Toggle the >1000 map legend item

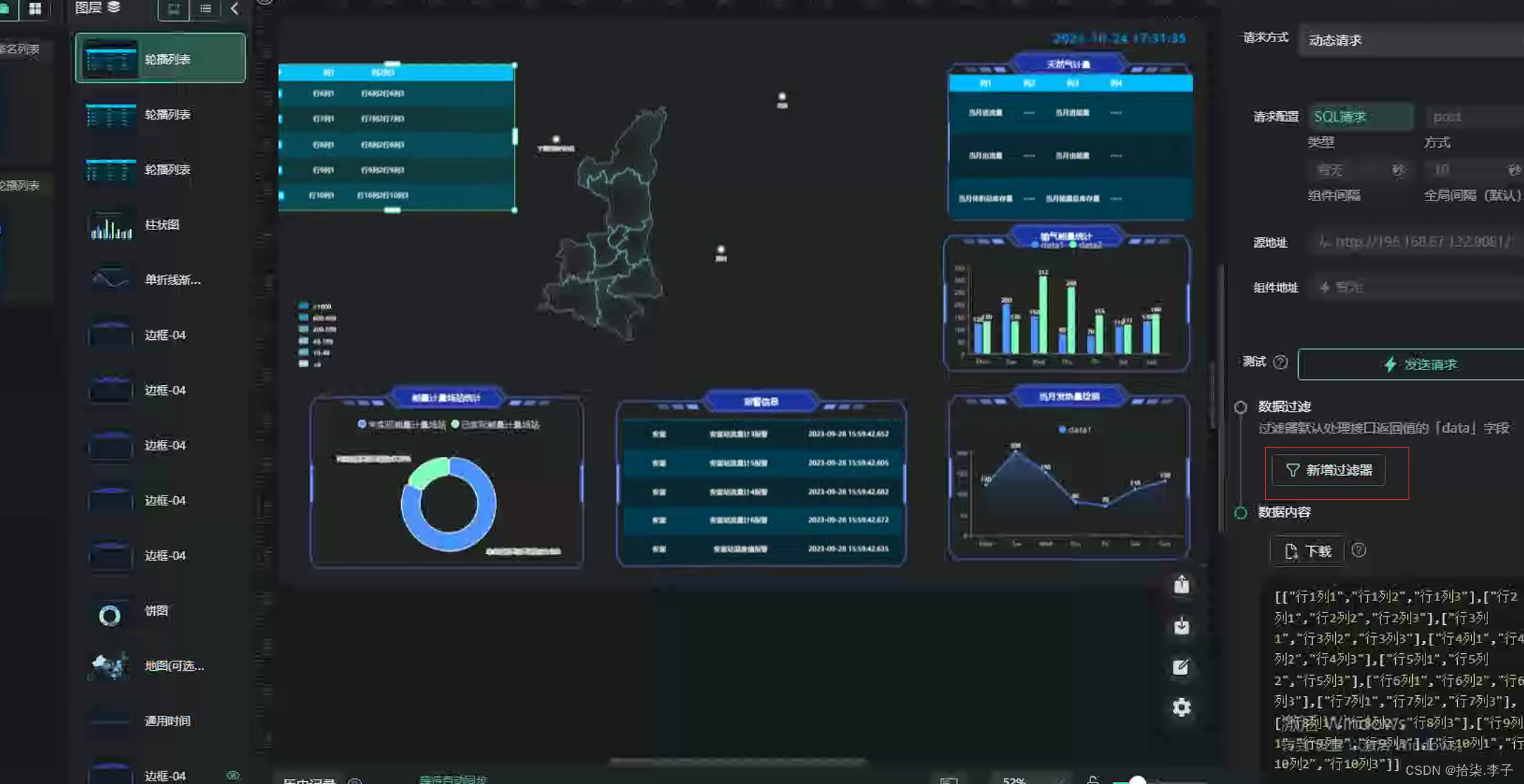(315, 306)
